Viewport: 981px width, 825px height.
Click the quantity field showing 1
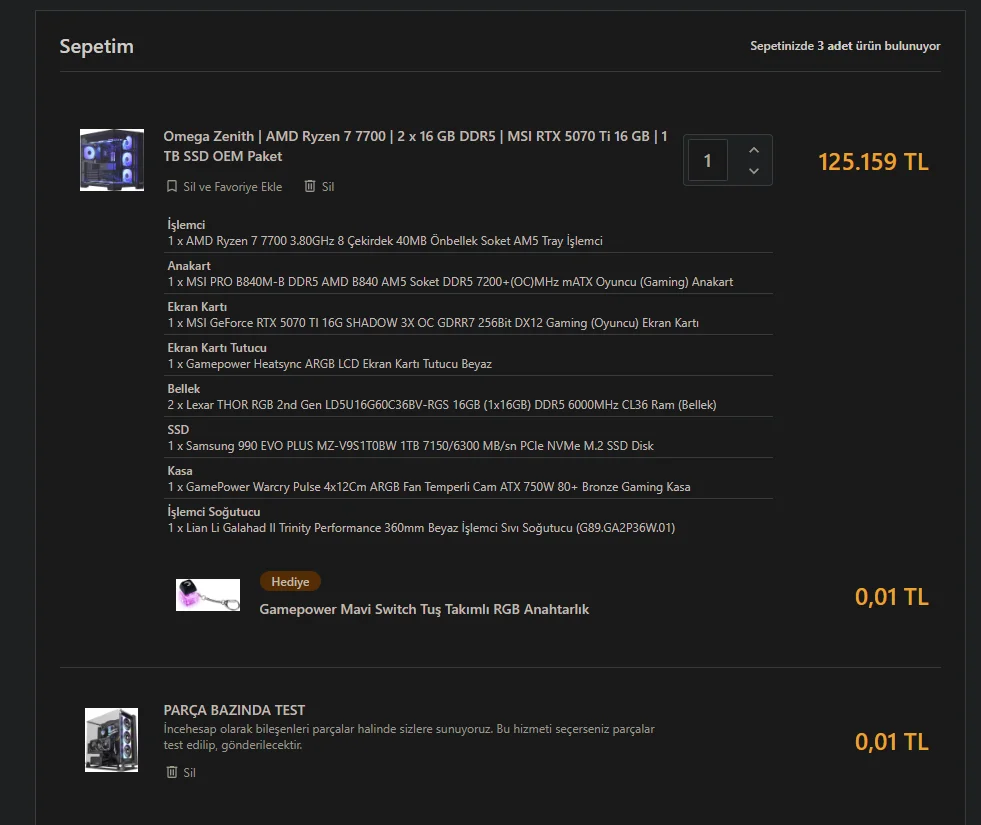(708, 161)
